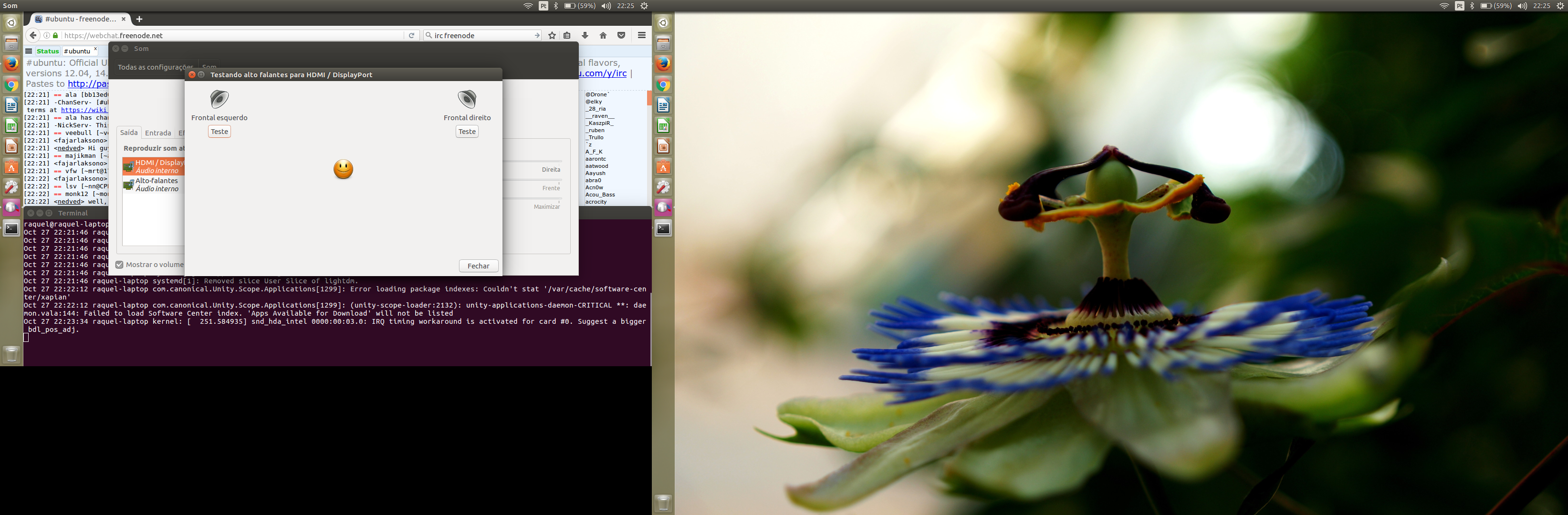
Task: Select user _KaszpiR_ in nick list
Action: click(599, 123)
